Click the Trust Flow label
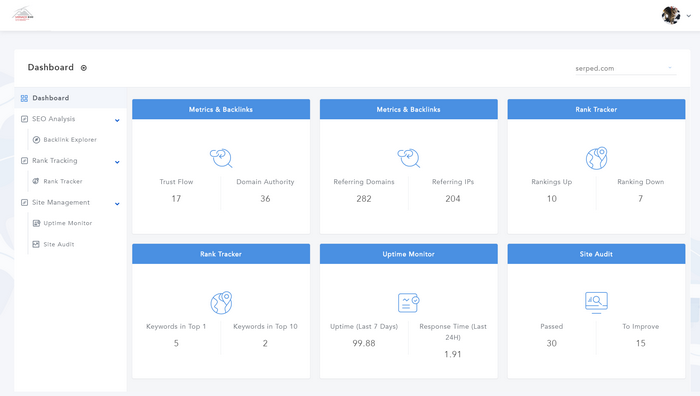The height and width of the screenshot is (396, 700). (x=176, y=182)
